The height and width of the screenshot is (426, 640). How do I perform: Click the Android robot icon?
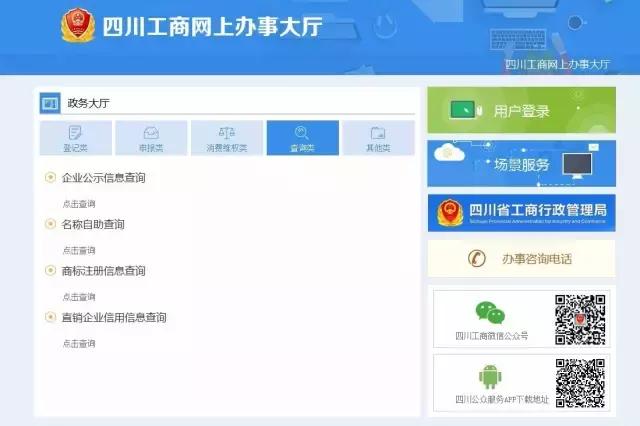tap(490, 377)
